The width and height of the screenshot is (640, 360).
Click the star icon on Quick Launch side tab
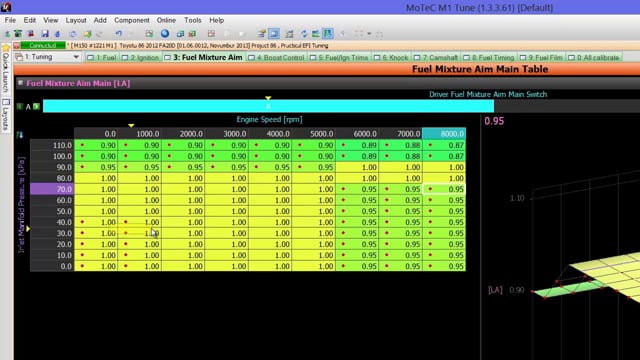tap(6, 49)
